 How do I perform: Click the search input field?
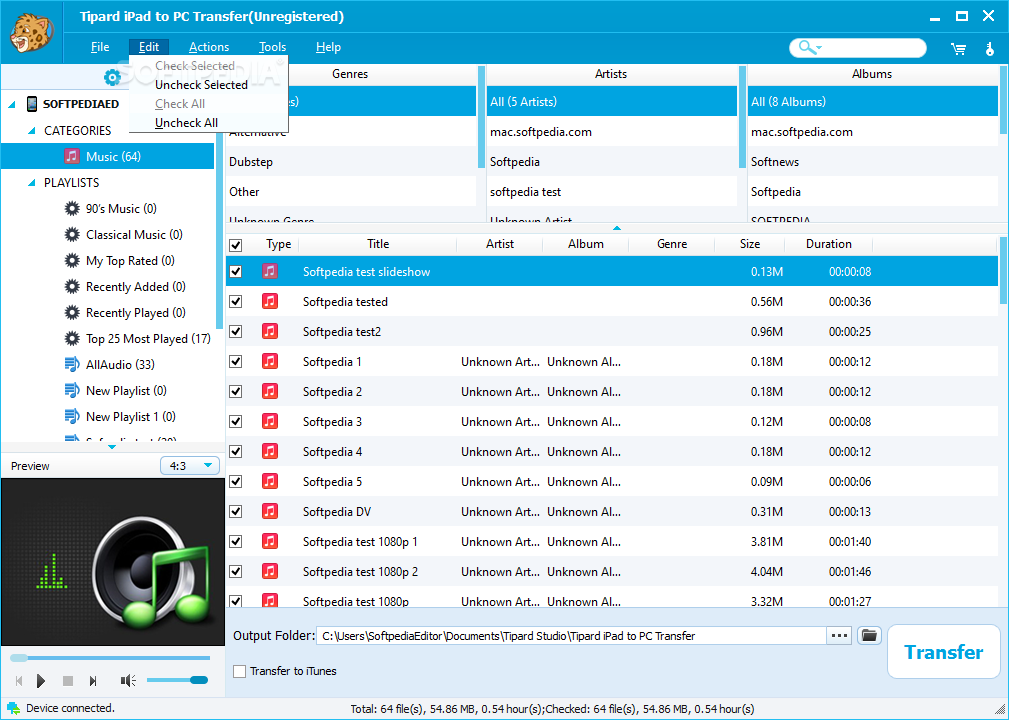tap(872, 48)
